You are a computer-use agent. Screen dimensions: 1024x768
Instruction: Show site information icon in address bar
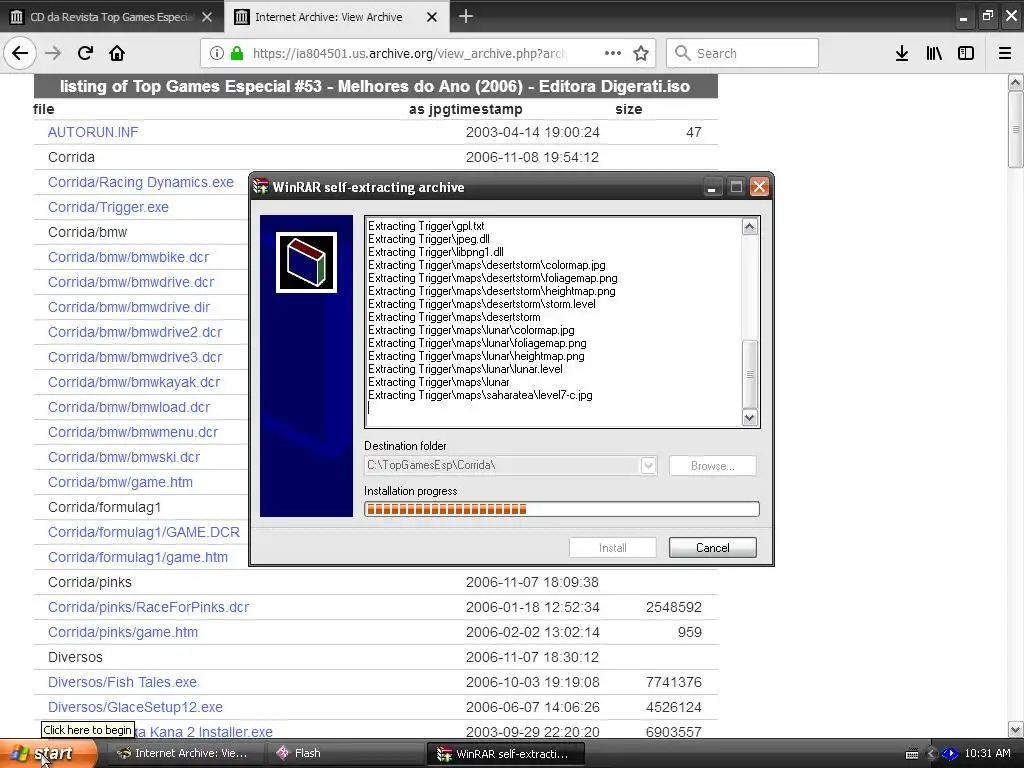click(216, 53)
